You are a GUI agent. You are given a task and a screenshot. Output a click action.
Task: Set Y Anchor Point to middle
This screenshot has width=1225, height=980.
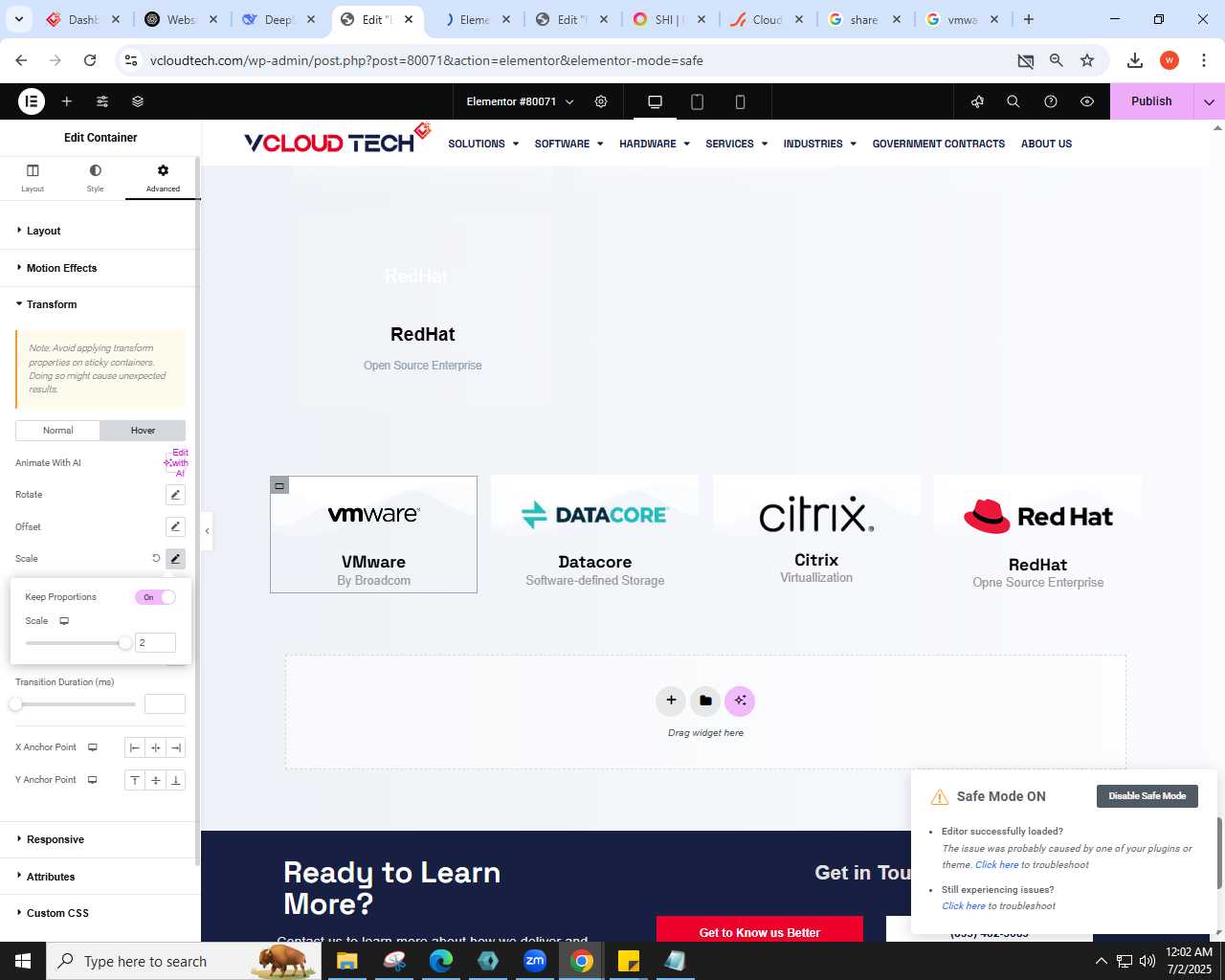pos(155,780)
